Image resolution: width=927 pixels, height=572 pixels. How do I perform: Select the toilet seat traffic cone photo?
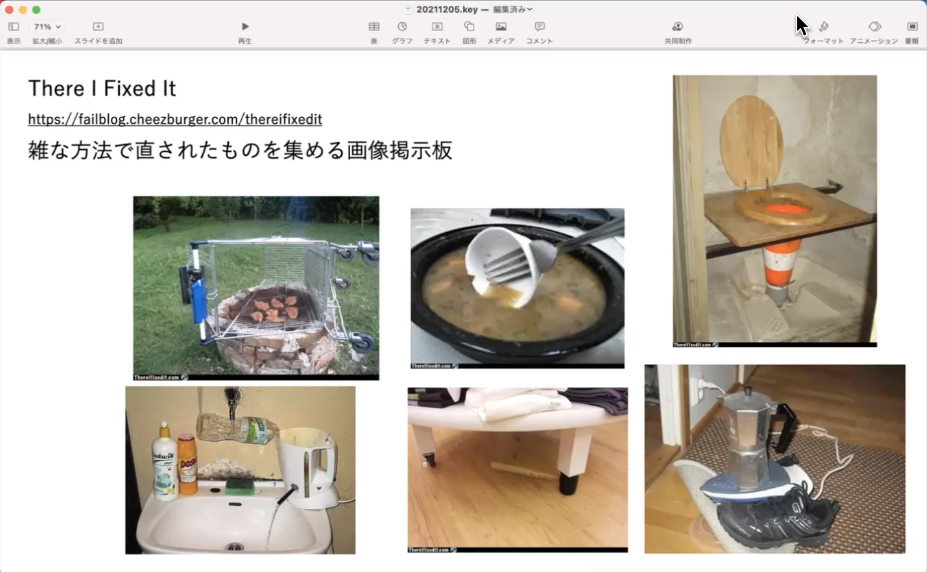click(x=774, y=210)
